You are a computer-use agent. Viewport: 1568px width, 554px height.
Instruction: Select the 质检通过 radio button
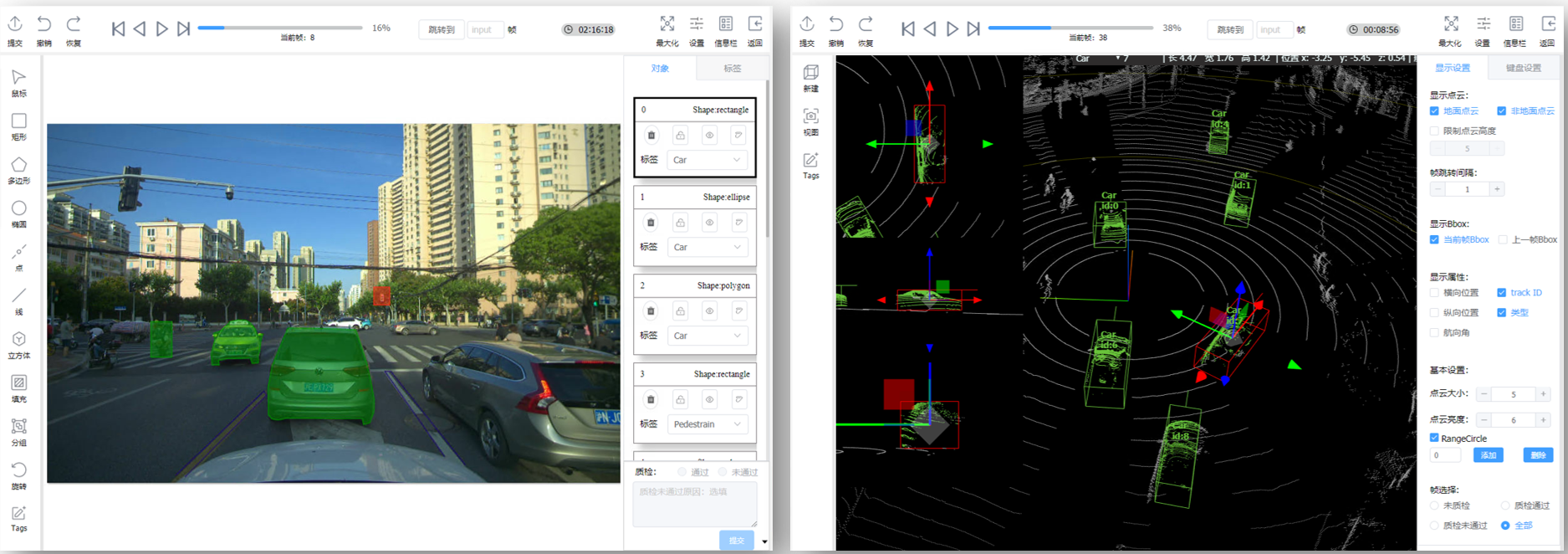pyautogui.click(x=1505, y=505)
